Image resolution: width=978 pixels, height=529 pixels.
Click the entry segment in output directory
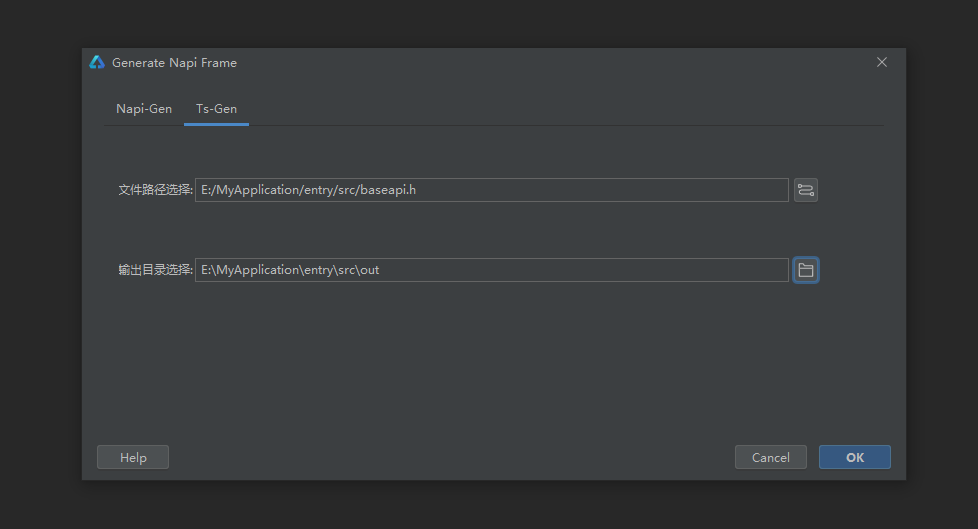click(317, 270)
